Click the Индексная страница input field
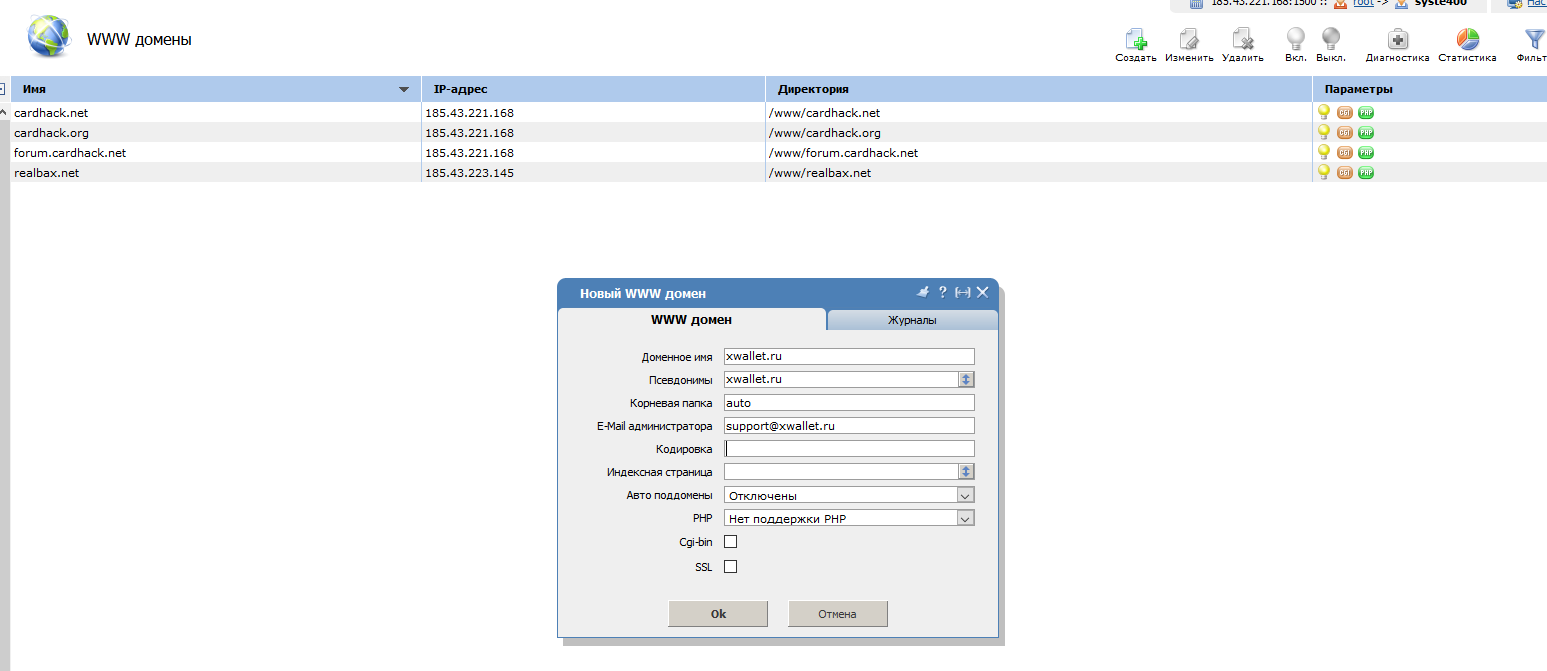1547x671 pixels. pyautogui.click(x=841, y=472)
